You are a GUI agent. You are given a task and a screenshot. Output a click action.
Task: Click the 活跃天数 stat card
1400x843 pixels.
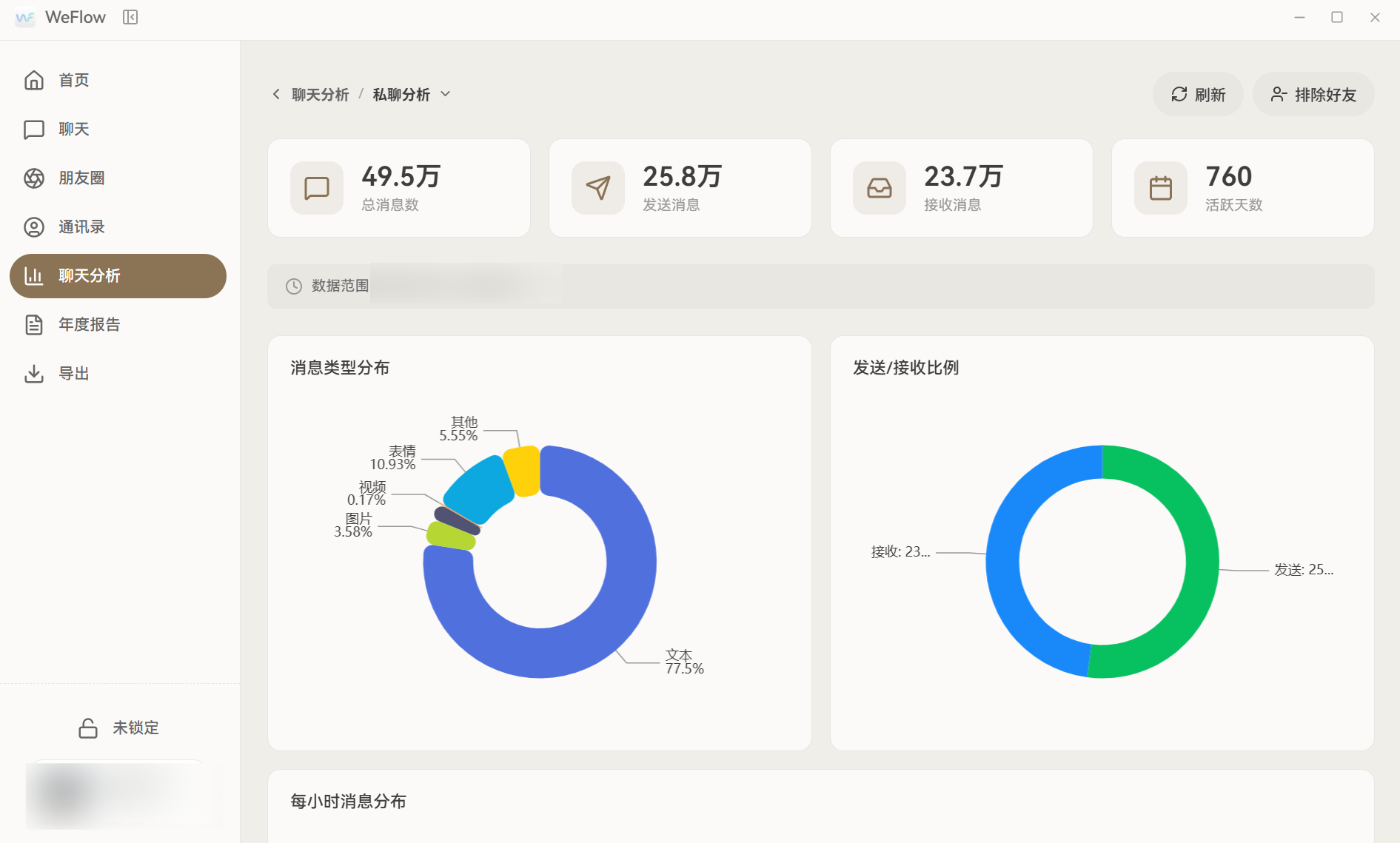click(1243, 187)
